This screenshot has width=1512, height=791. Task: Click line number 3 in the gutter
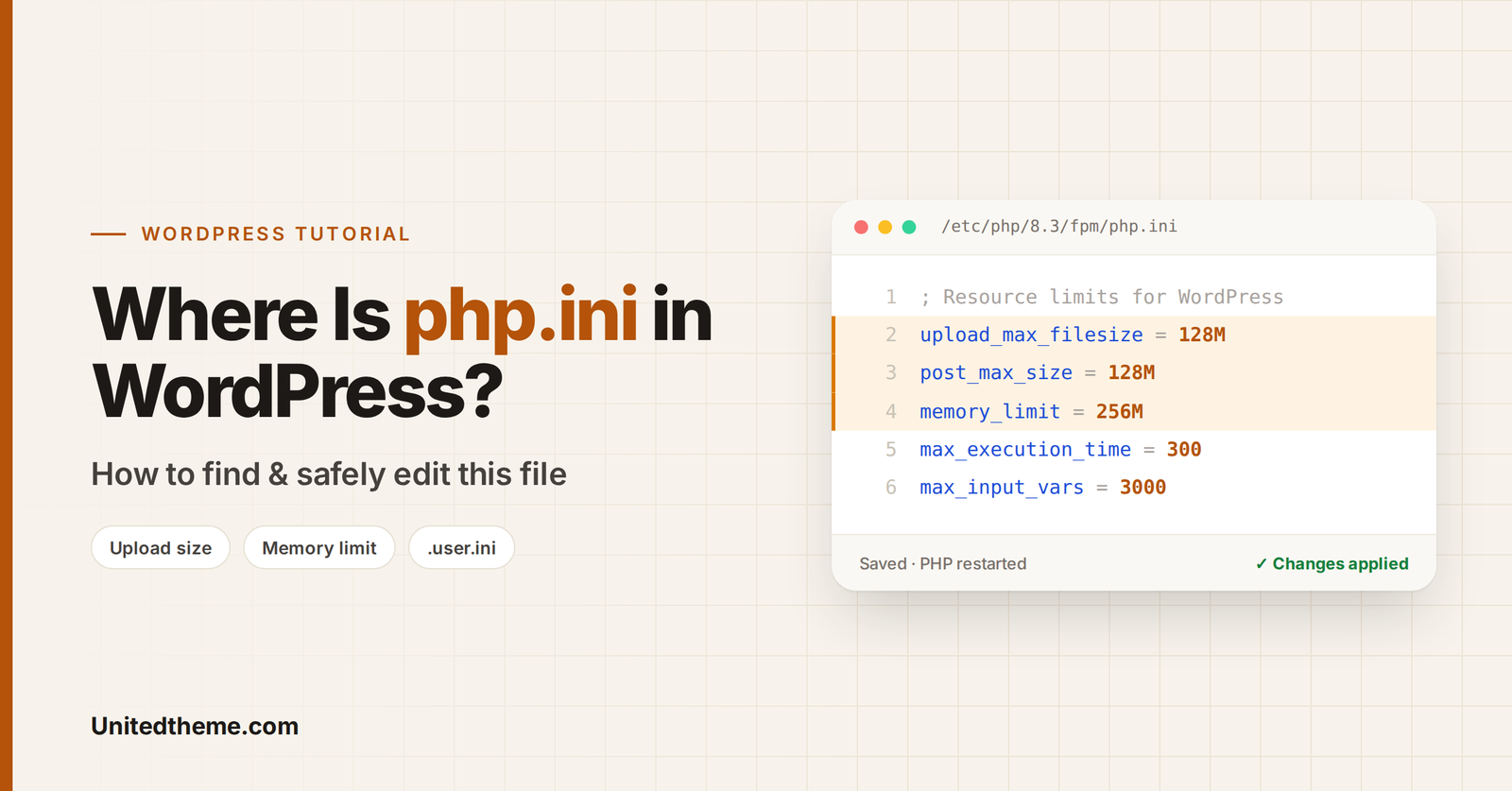(x=891, y=373)
